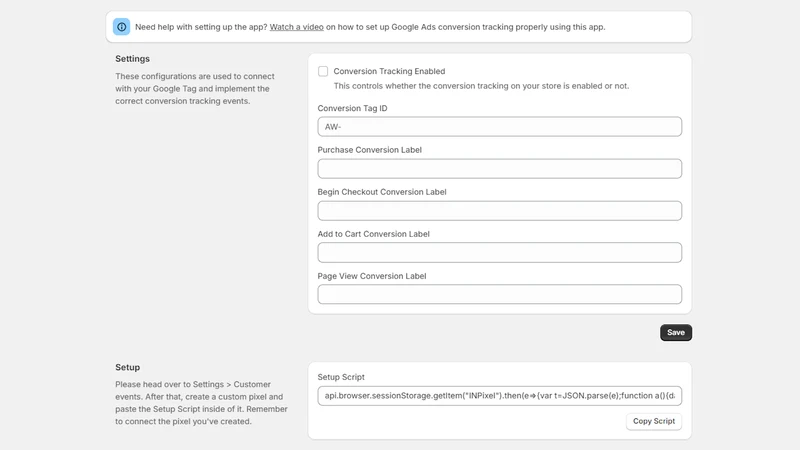Save the conversion tracking settings
Screen dimensions: 800x450
676,333
